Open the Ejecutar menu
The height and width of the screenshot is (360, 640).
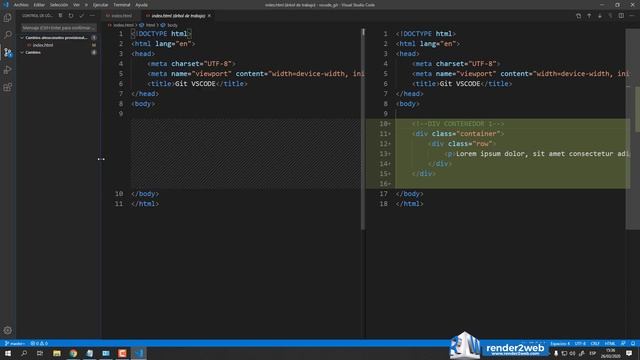point(100,5)
